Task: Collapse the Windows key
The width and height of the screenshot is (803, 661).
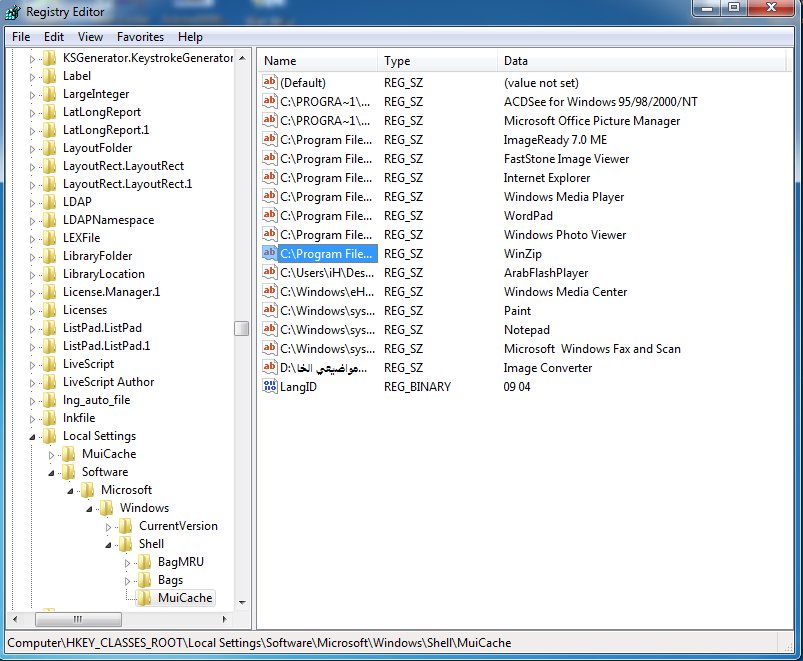Action: pos(89,508)
